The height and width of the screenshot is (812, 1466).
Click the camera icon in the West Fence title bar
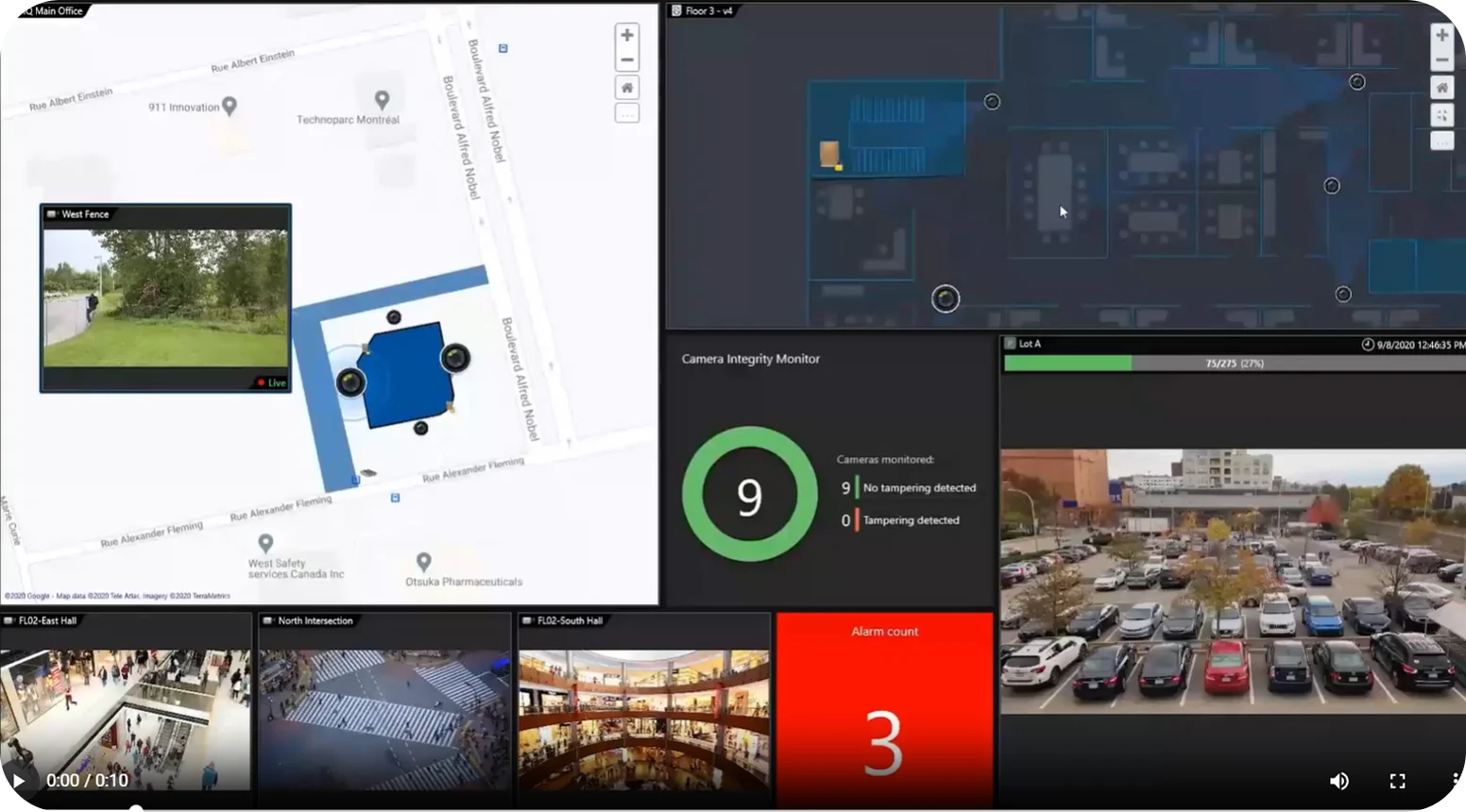pyautogui.click(x=52, y=214)
